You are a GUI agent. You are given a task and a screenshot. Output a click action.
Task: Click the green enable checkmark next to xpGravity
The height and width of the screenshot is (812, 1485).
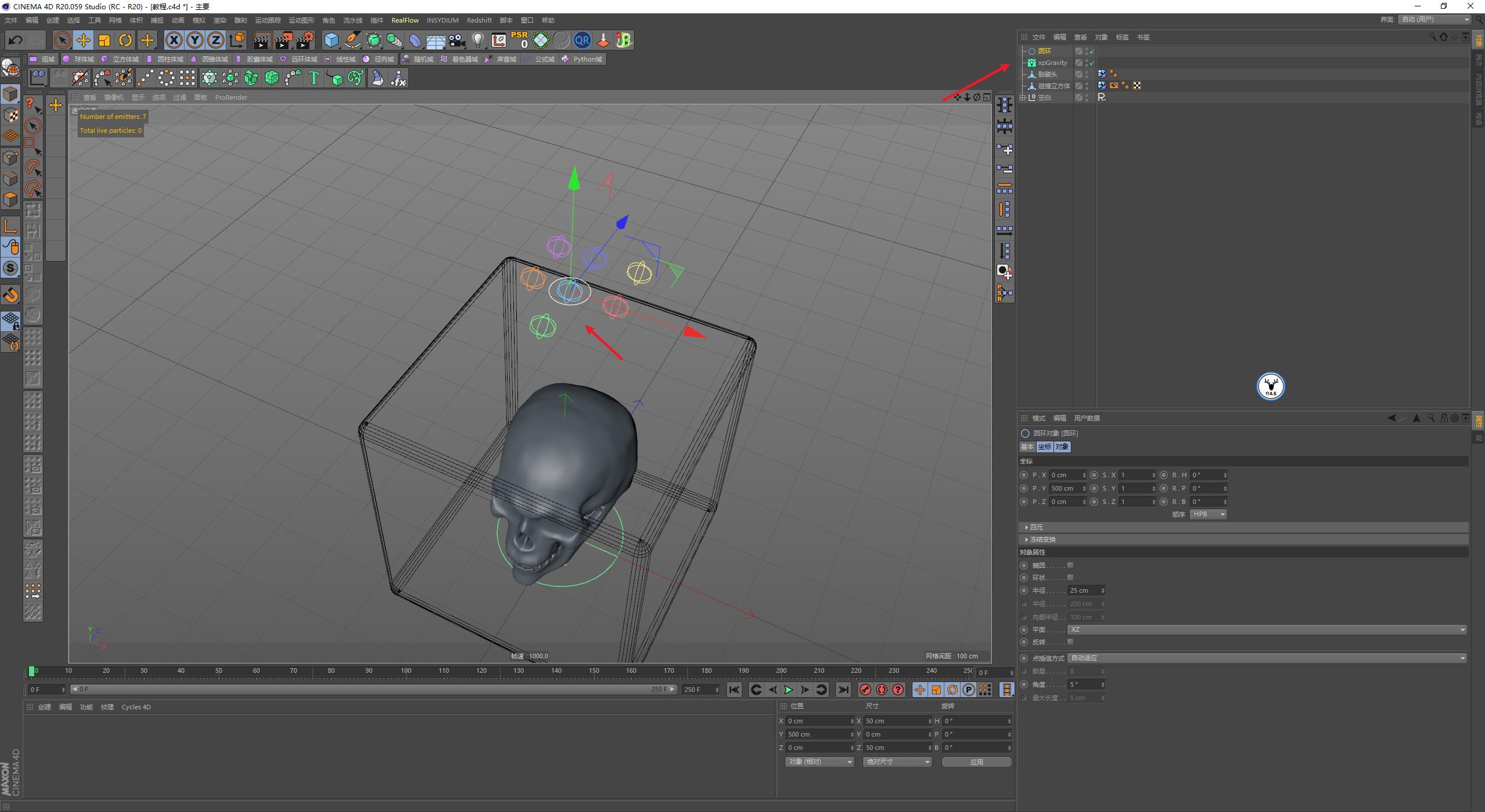tap(1091, 62)
